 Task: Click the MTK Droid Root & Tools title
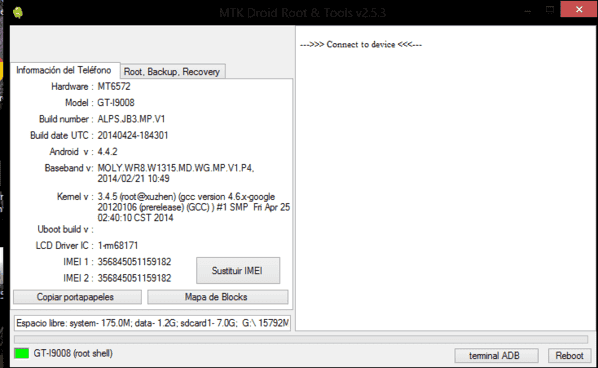click(x=302, y=13)
